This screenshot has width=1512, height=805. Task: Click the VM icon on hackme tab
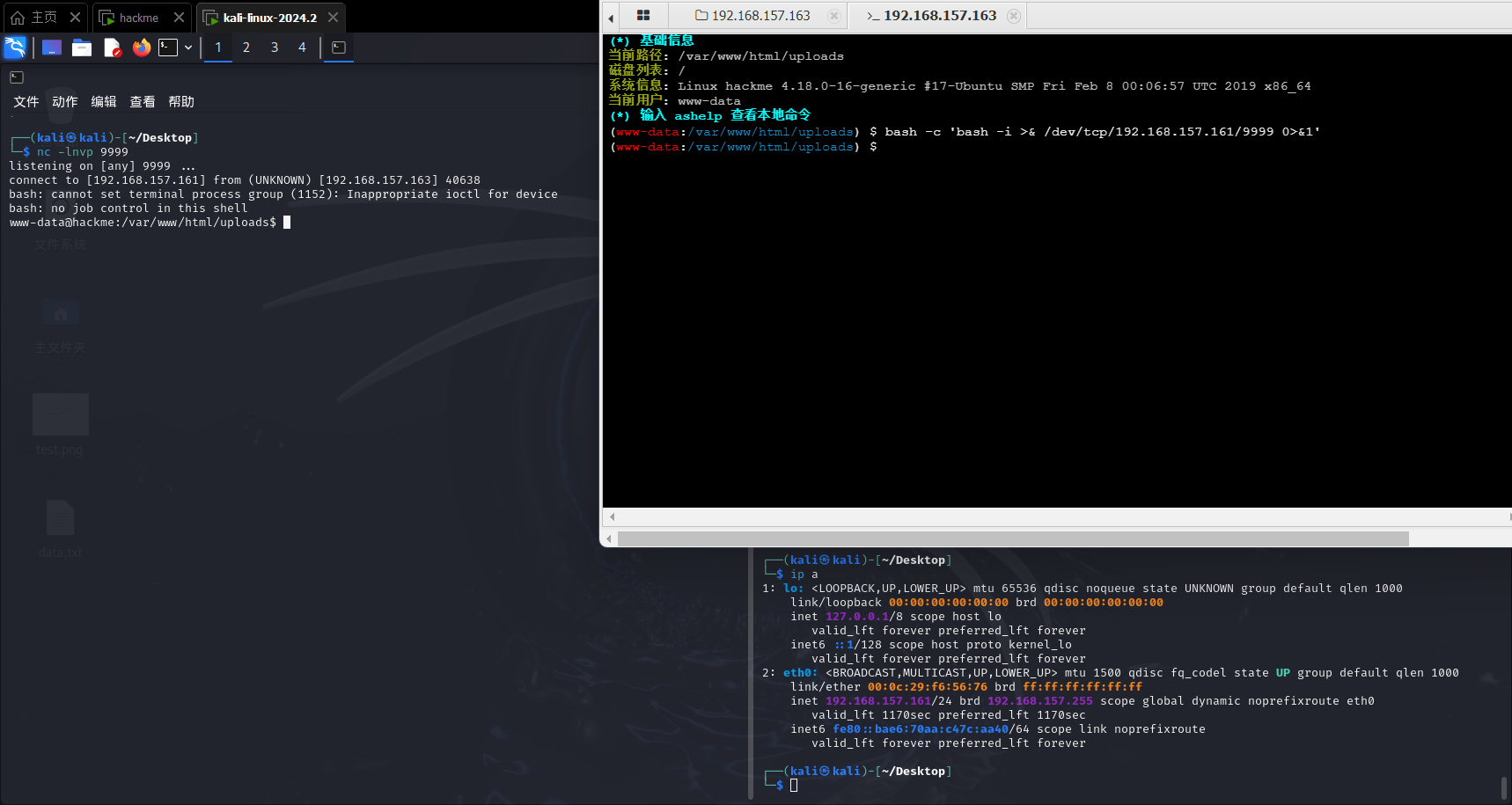[106, 18]
